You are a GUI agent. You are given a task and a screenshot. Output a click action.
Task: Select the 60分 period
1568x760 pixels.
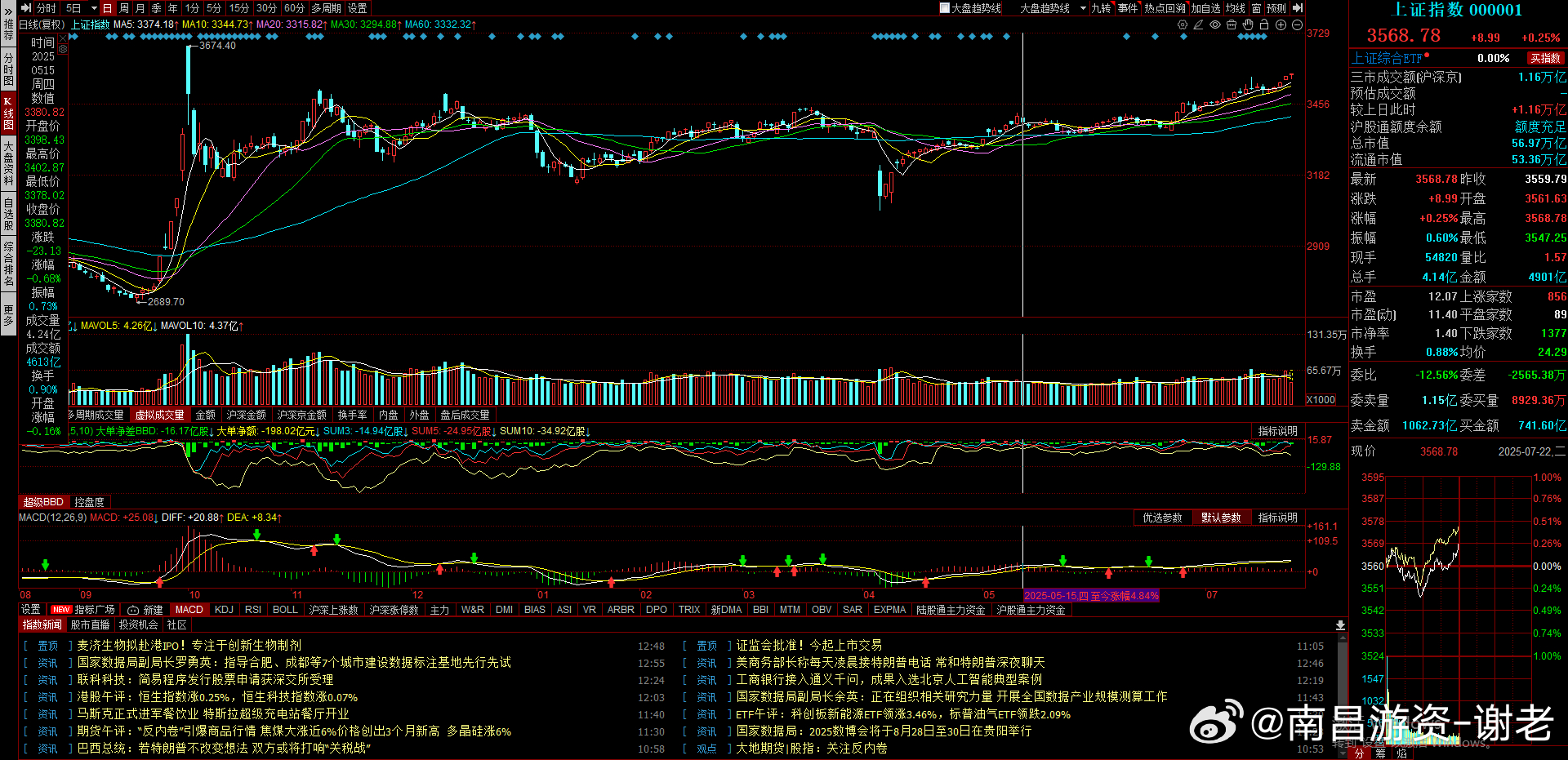(294, 8)
